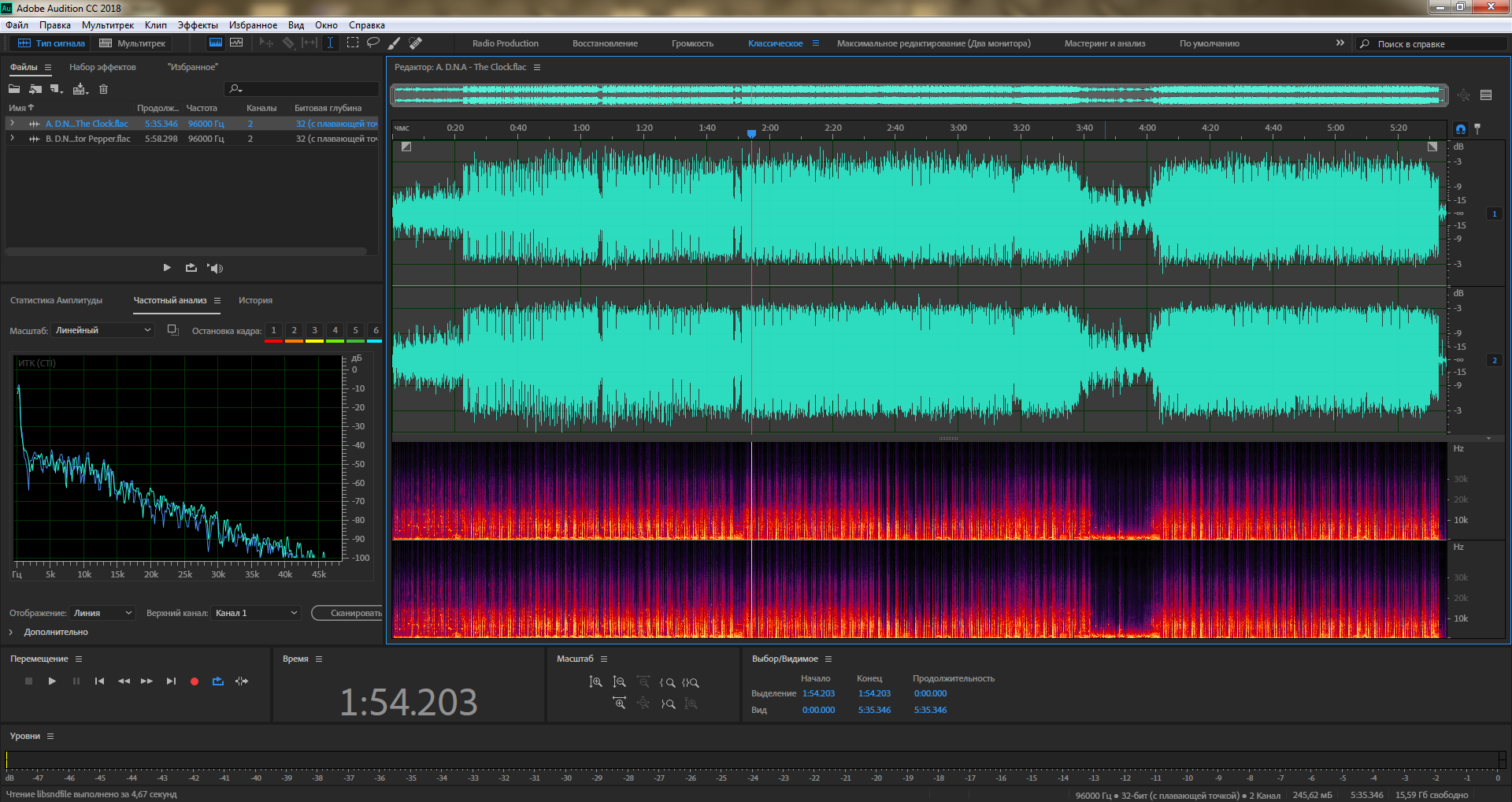Select the 'Radio Production' workspace
Image resolution: width=1512 pixels, height=802 pixels.
(x=506, y=43)
